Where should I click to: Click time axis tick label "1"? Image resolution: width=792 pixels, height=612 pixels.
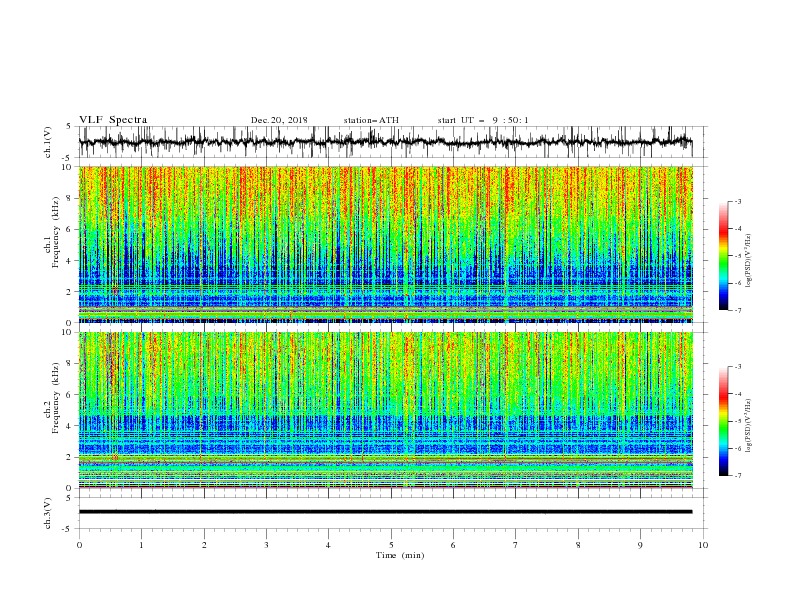coord(141,545)
